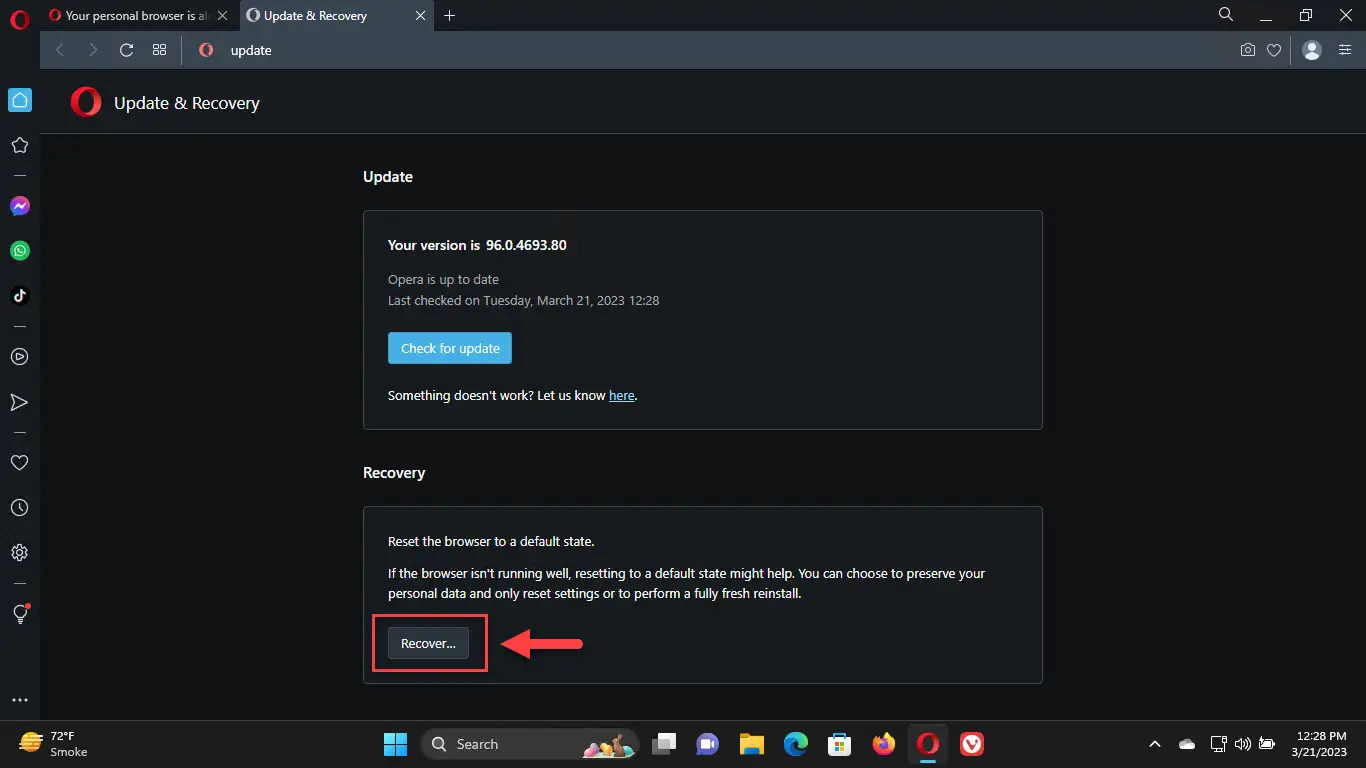Click the Opera icon in the page header
Viewport: 1366px width, 768px height.
(86, 102)
